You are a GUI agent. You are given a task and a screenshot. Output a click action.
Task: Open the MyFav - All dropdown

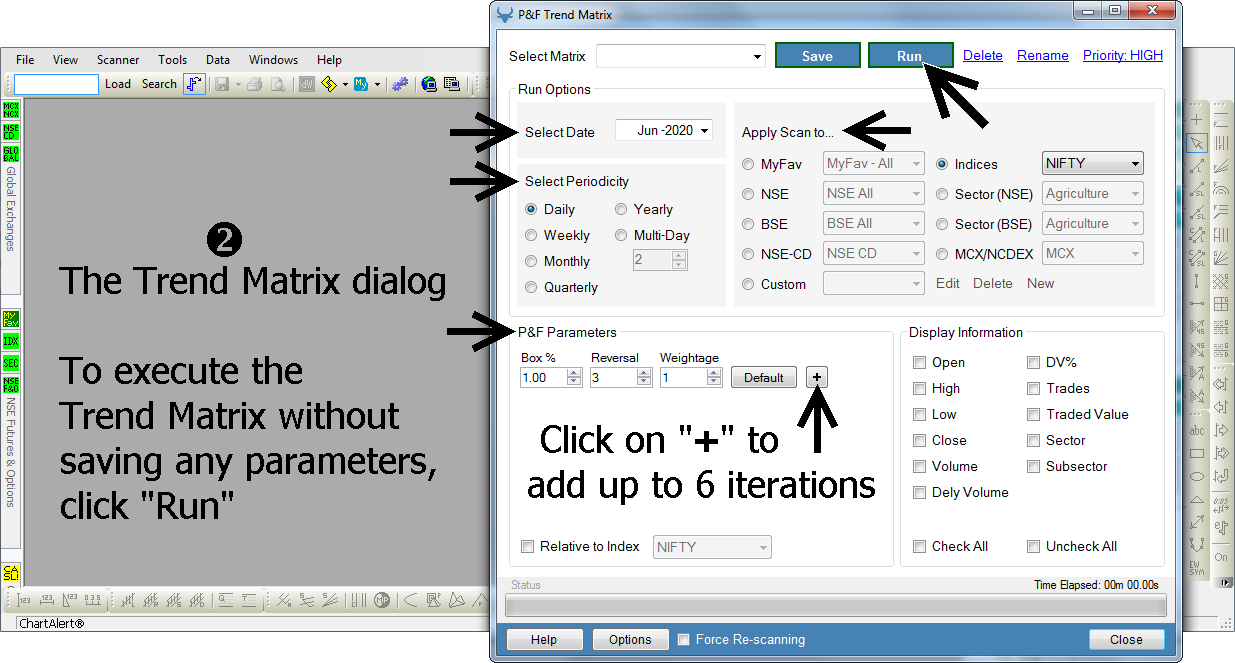point(874,163)
